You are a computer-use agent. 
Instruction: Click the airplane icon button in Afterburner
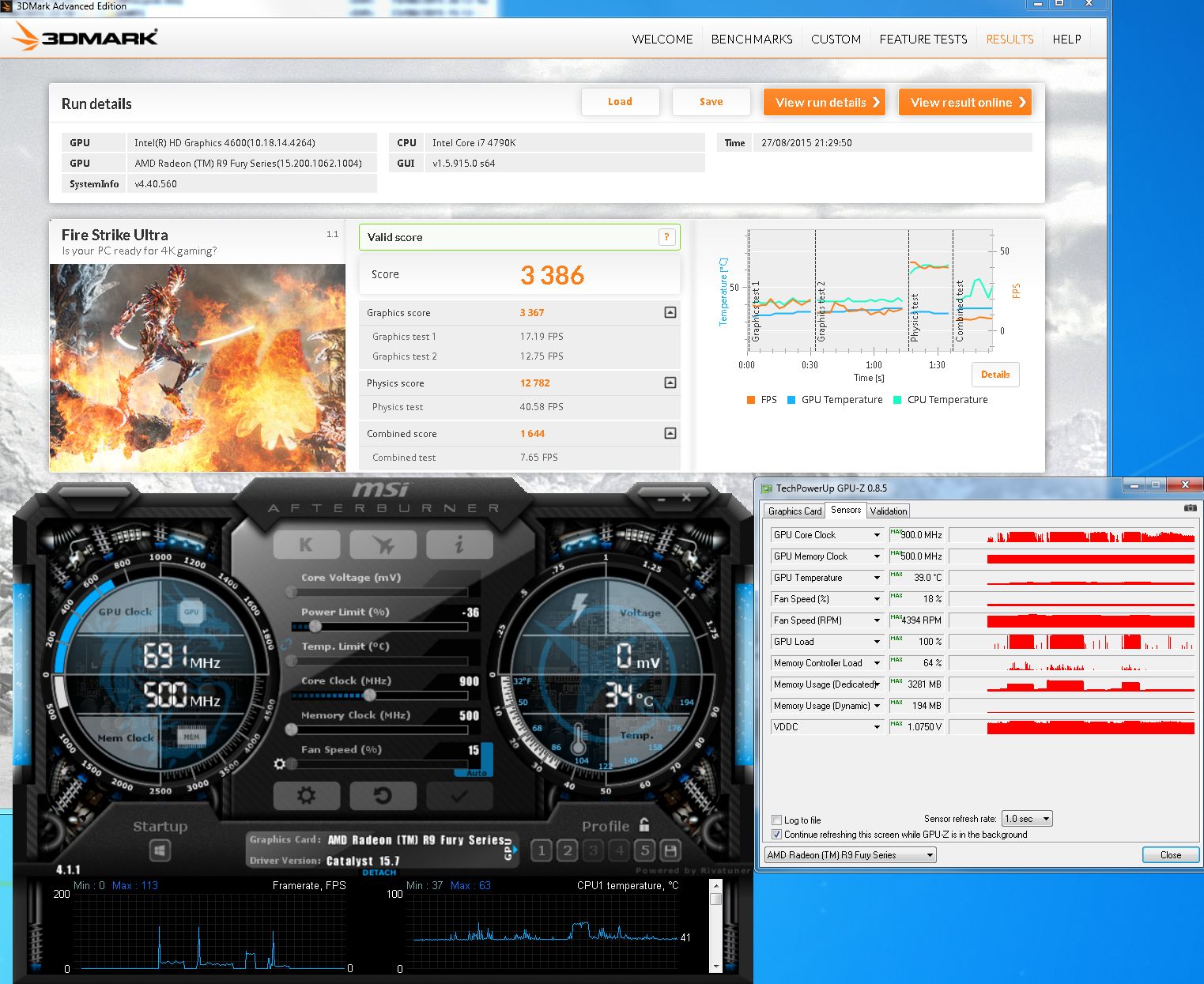[383, 545]
